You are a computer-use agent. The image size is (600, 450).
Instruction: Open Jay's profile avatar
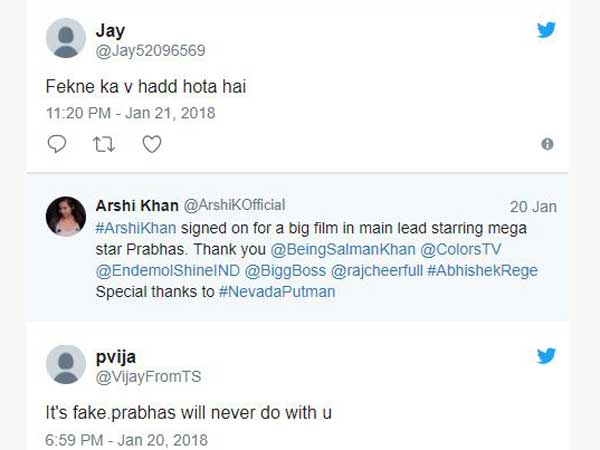(66, 38)
